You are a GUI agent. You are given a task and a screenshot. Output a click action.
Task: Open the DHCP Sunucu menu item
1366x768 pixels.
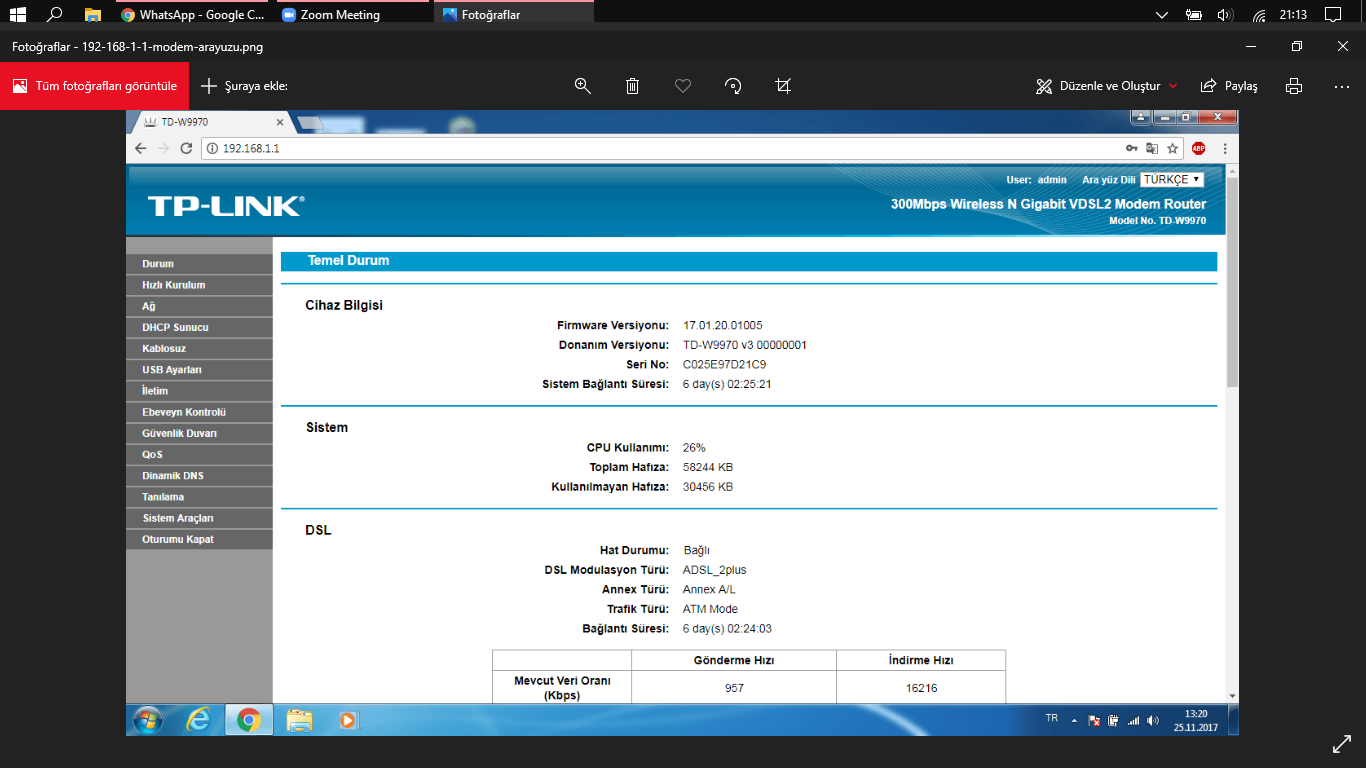[x=199, y=327]
